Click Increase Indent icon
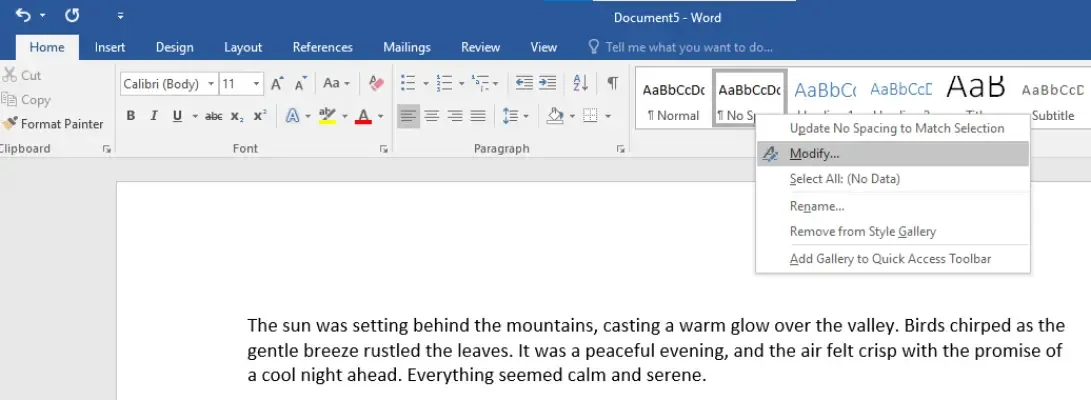The image size is (1091, 400). (x=548, y=83)
